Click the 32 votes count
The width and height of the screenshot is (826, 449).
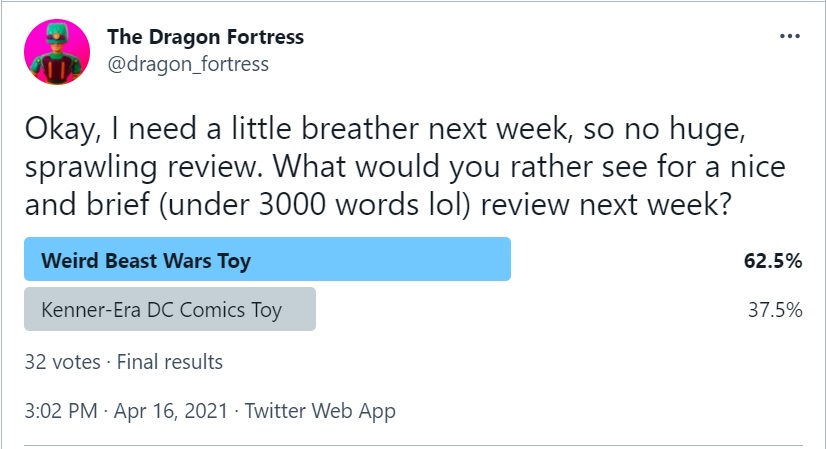point(62,361)
